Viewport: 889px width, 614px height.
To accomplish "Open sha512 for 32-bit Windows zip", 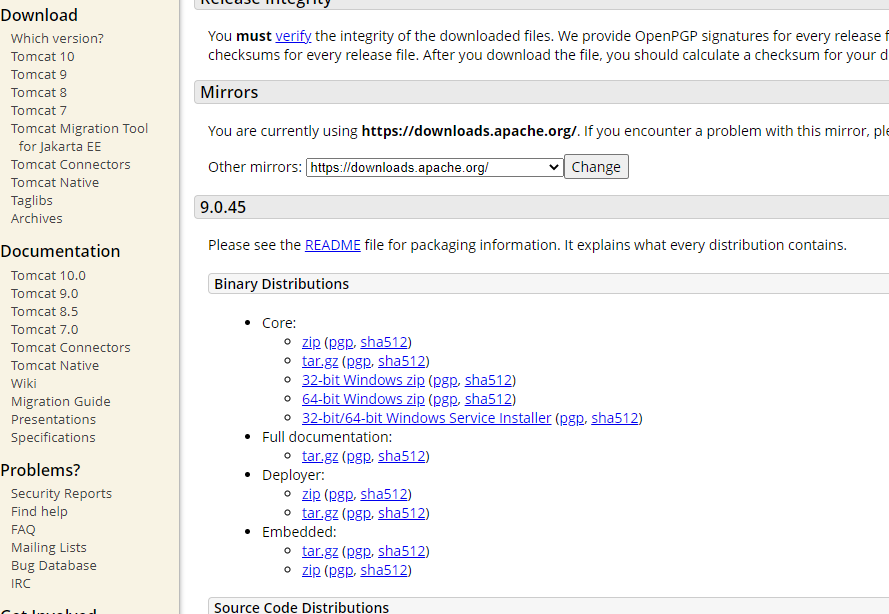I will coord(488,380).
